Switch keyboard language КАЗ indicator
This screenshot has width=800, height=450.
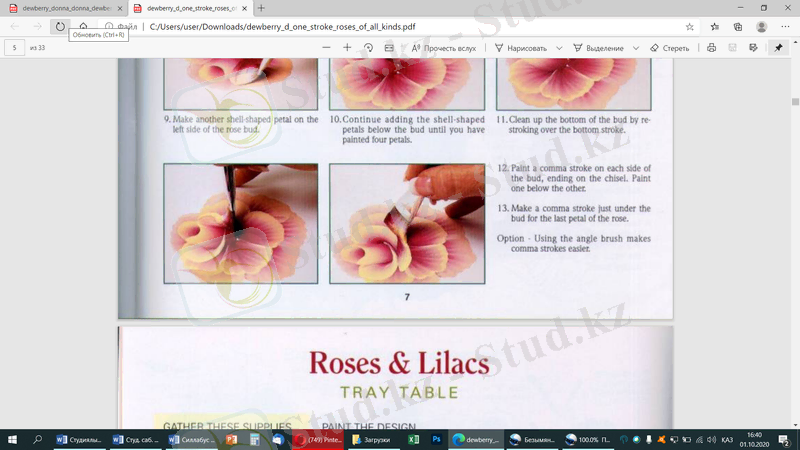pyautogui.click(x=727, y=439)
